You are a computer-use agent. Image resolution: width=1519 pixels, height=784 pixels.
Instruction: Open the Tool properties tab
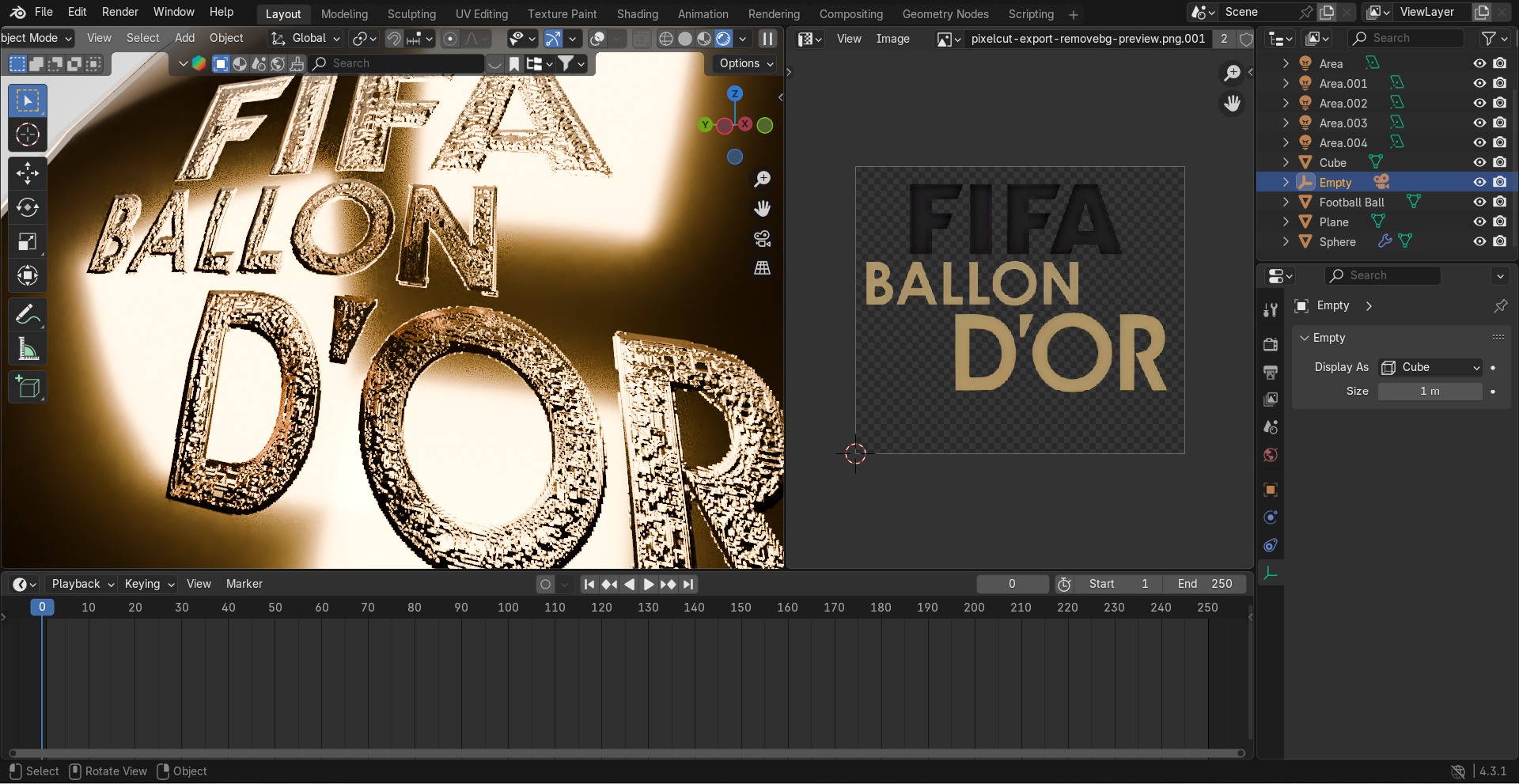pyautogui.click(x=1271, y=310)
